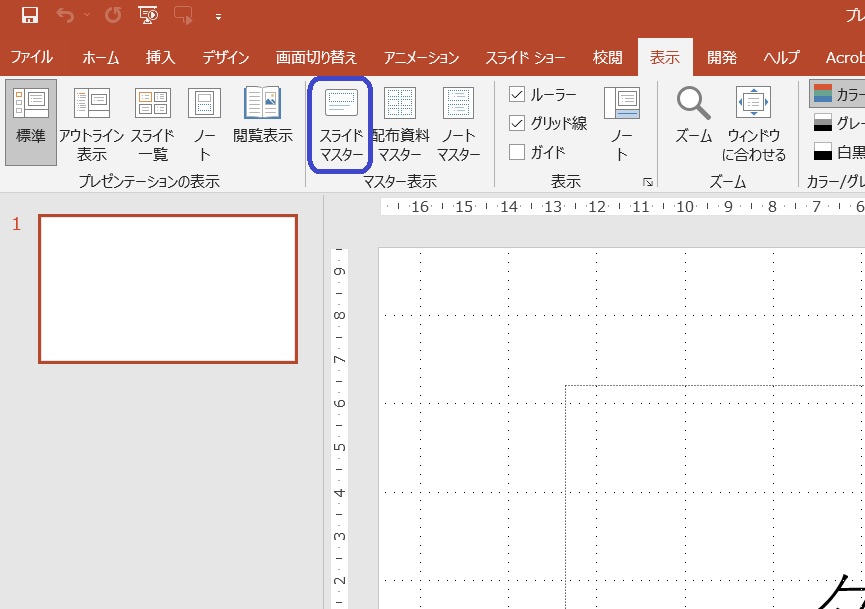The height and width of the screenshot is (609, 865).
Task: Click the vertical ruler
Action: (x=339, y=429)
